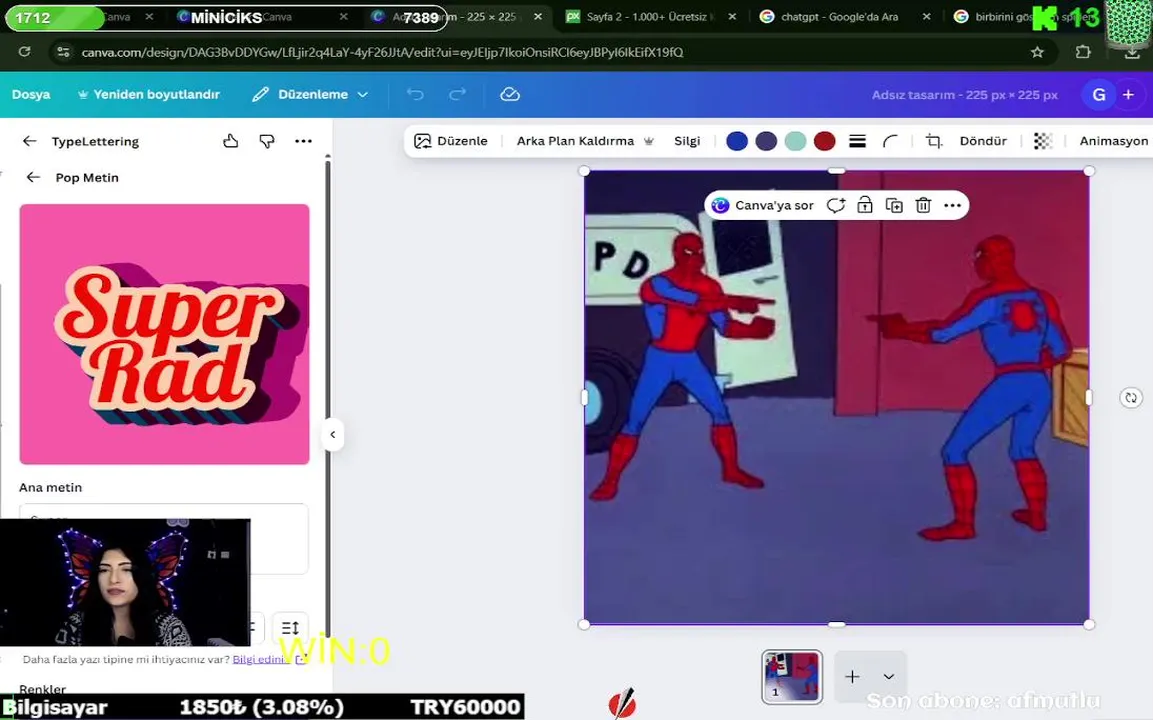
Task: Select the Silgi eraser tool
Action: pyautogui.click(x=687, y=141)
